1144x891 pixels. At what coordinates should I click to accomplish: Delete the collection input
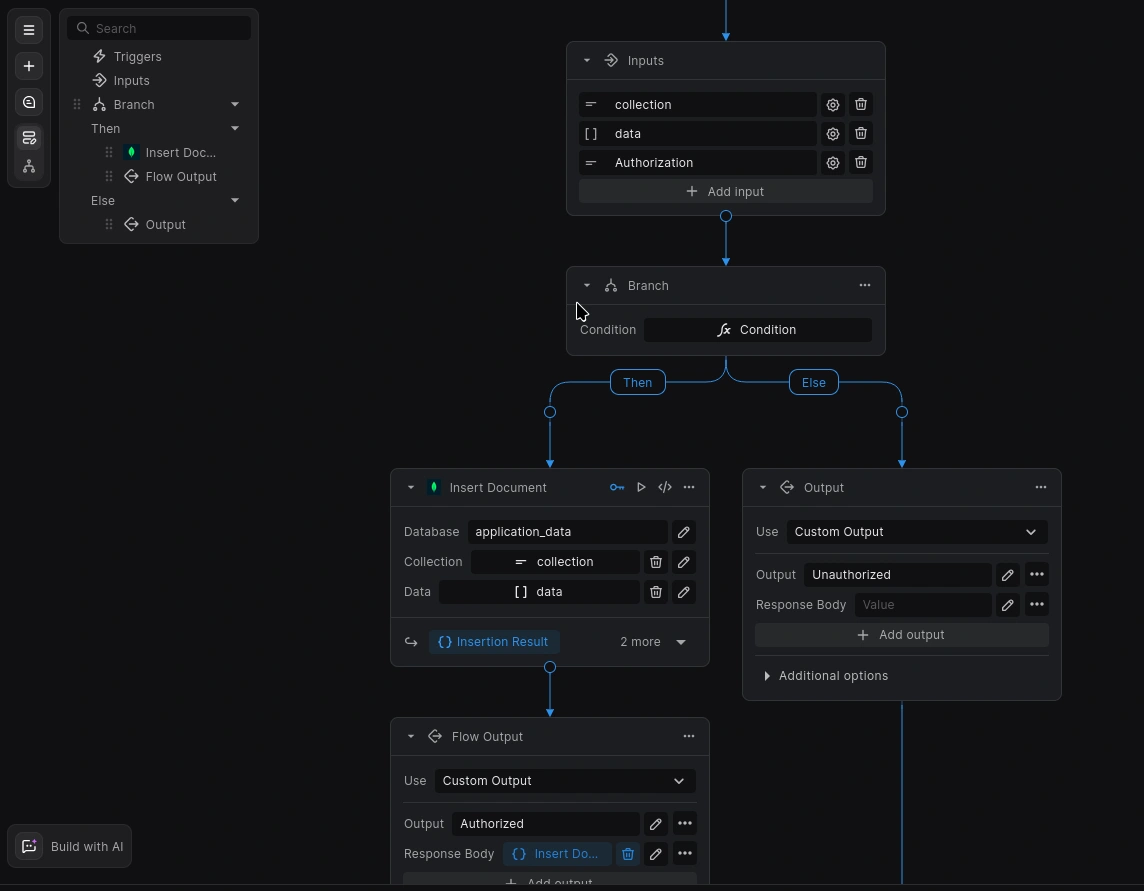click(x=861, y=104)
